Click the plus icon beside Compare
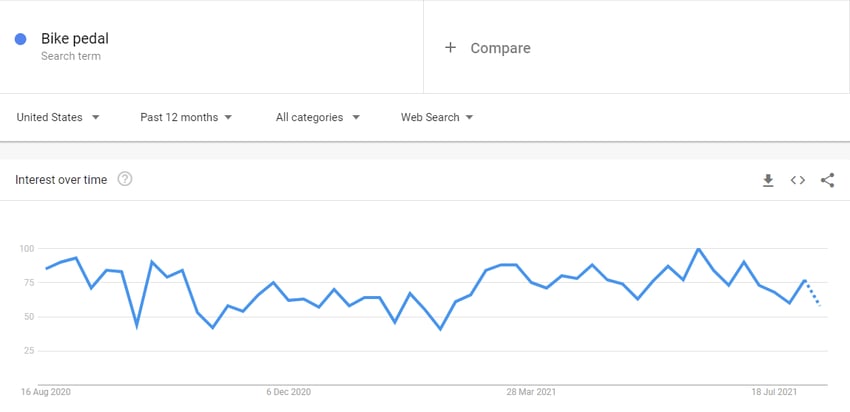This screenshot has height=412, width=850. pos(450,48)
